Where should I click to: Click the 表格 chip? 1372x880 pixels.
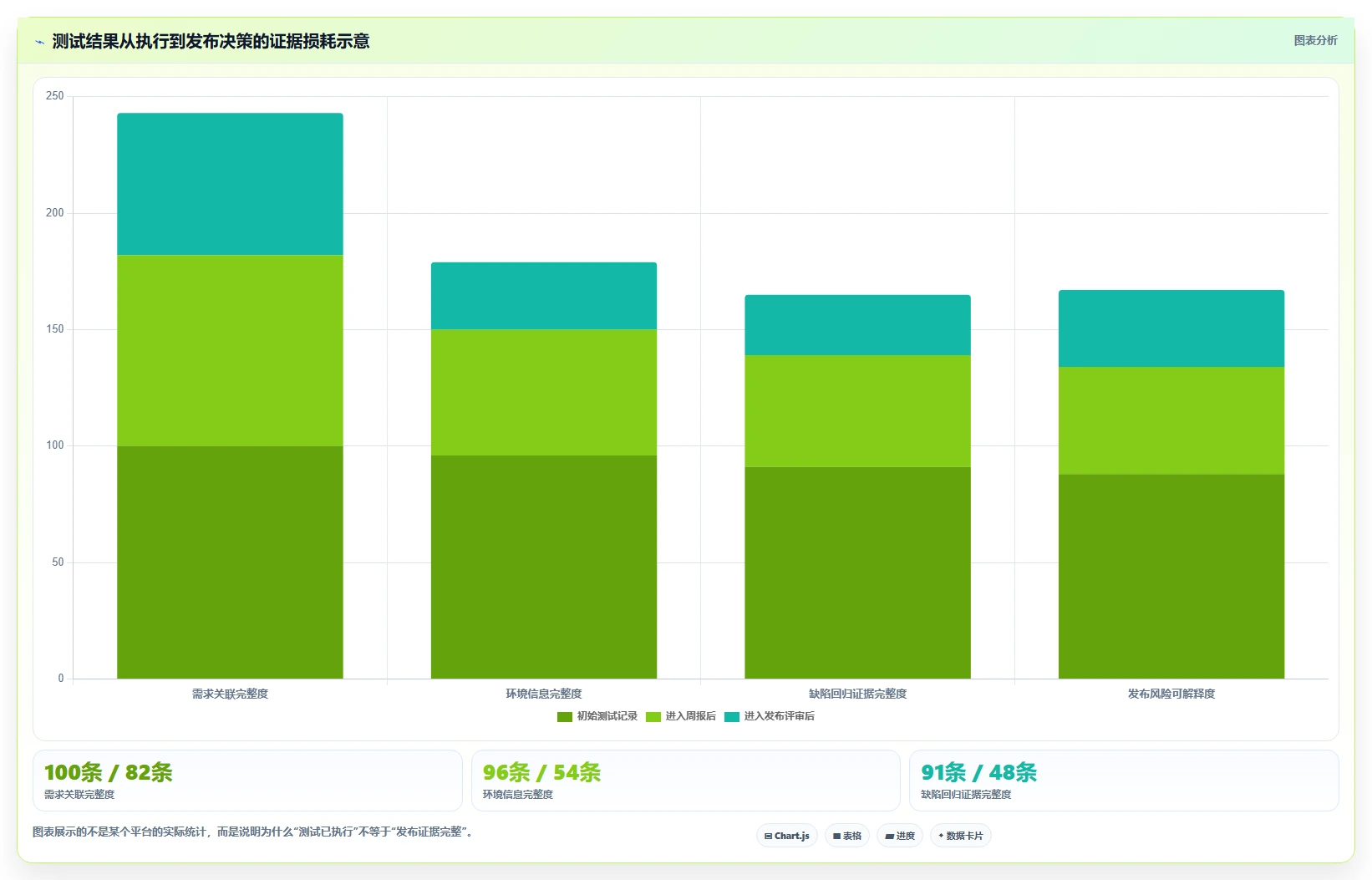point(847,836)
